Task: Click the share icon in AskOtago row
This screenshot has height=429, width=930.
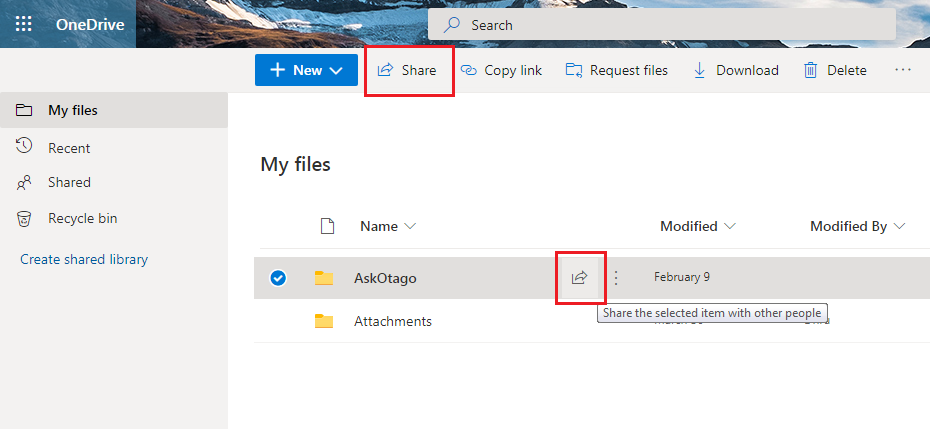Action: [x=579, y=278]
